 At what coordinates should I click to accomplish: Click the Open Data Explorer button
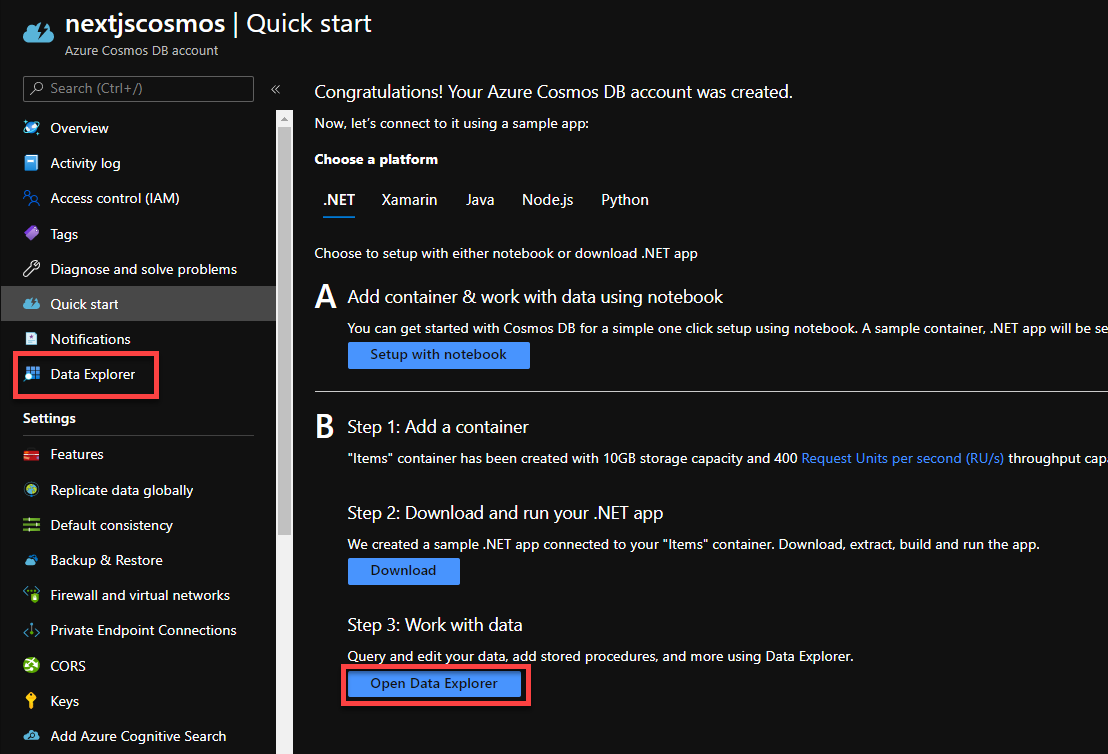click(434, 684)
